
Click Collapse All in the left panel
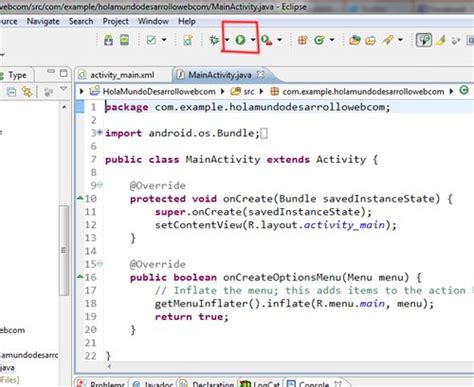point(11,92)
